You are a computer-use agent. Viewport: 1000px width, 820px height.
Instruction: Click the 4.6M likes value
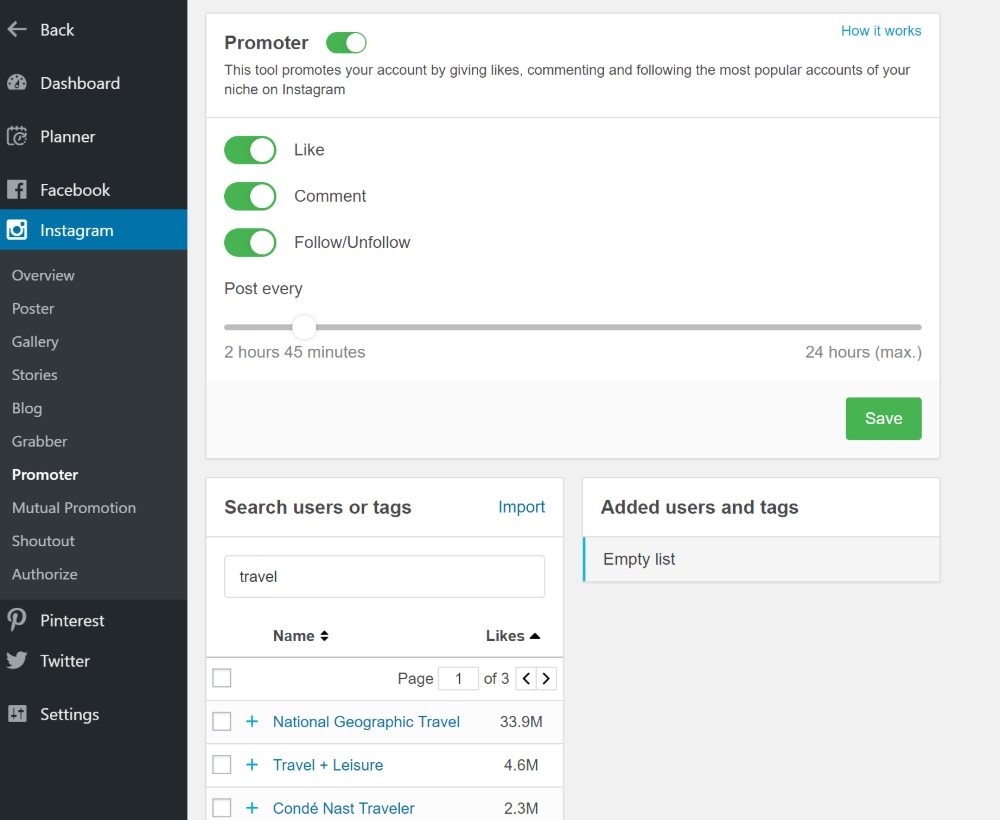click(x=521, y=765)
